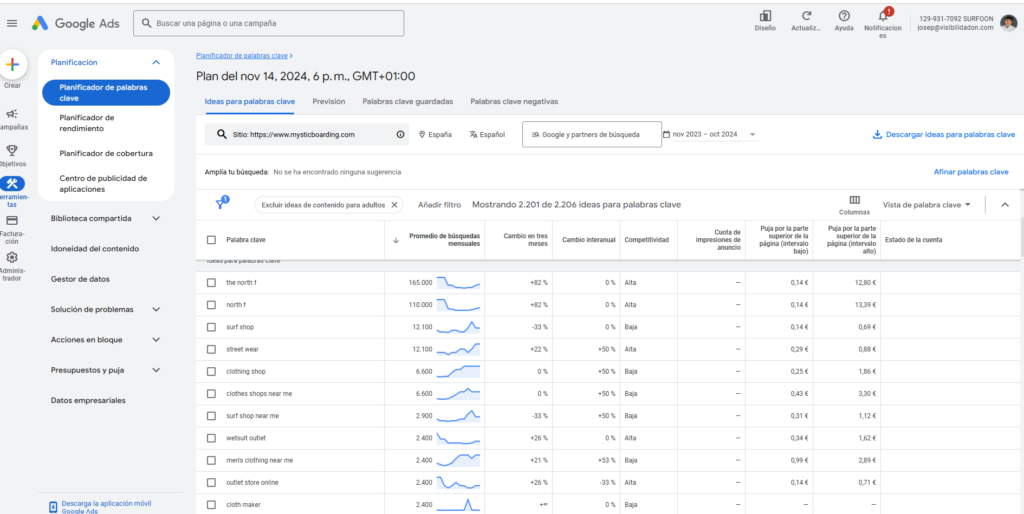Screen dimensions: 1024x514
Task: Click the search bar for pages or campaigns
Action: tap(270, 23)
